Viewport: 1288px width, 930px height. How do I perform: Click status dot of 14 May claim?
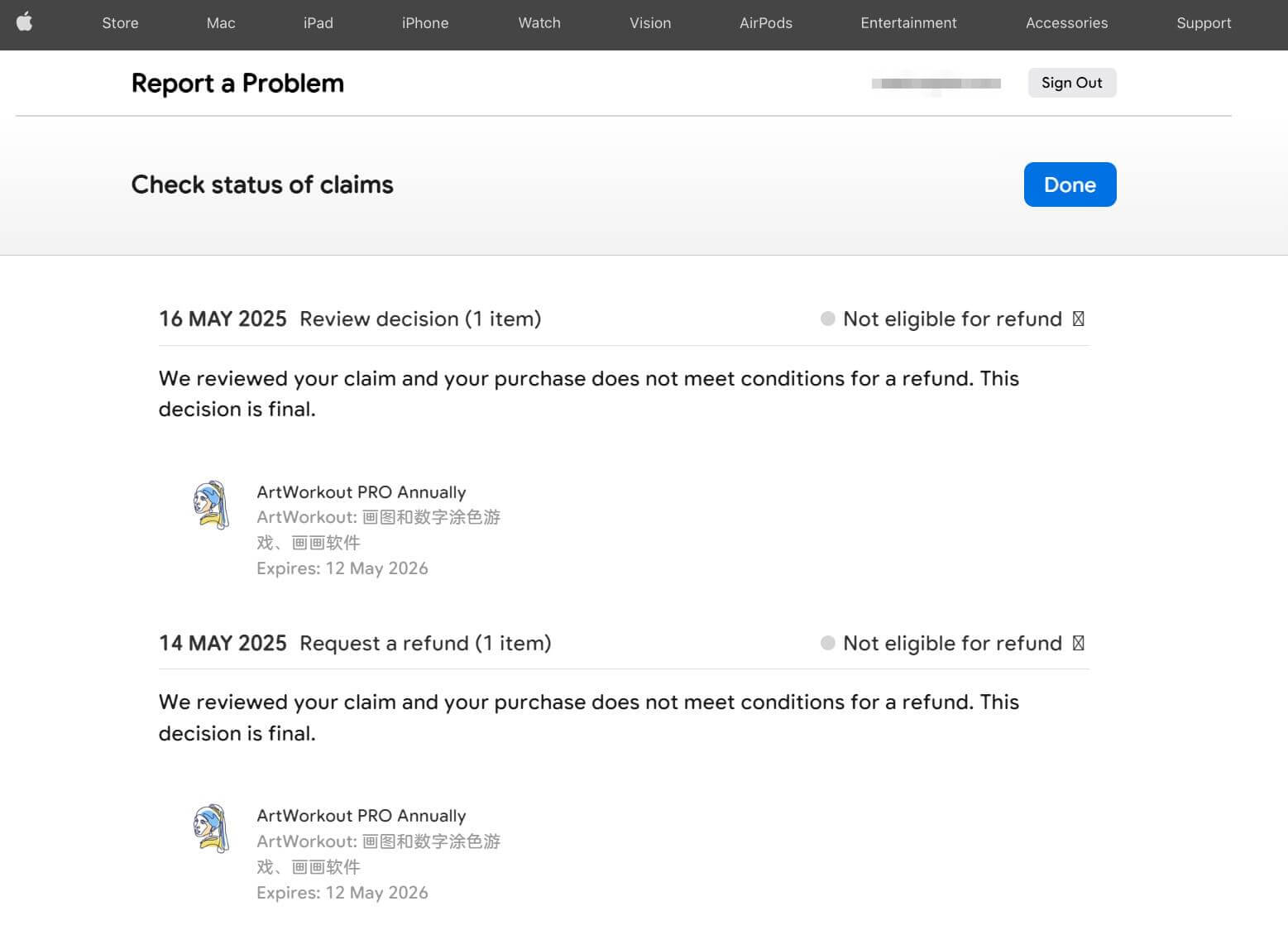827,644
